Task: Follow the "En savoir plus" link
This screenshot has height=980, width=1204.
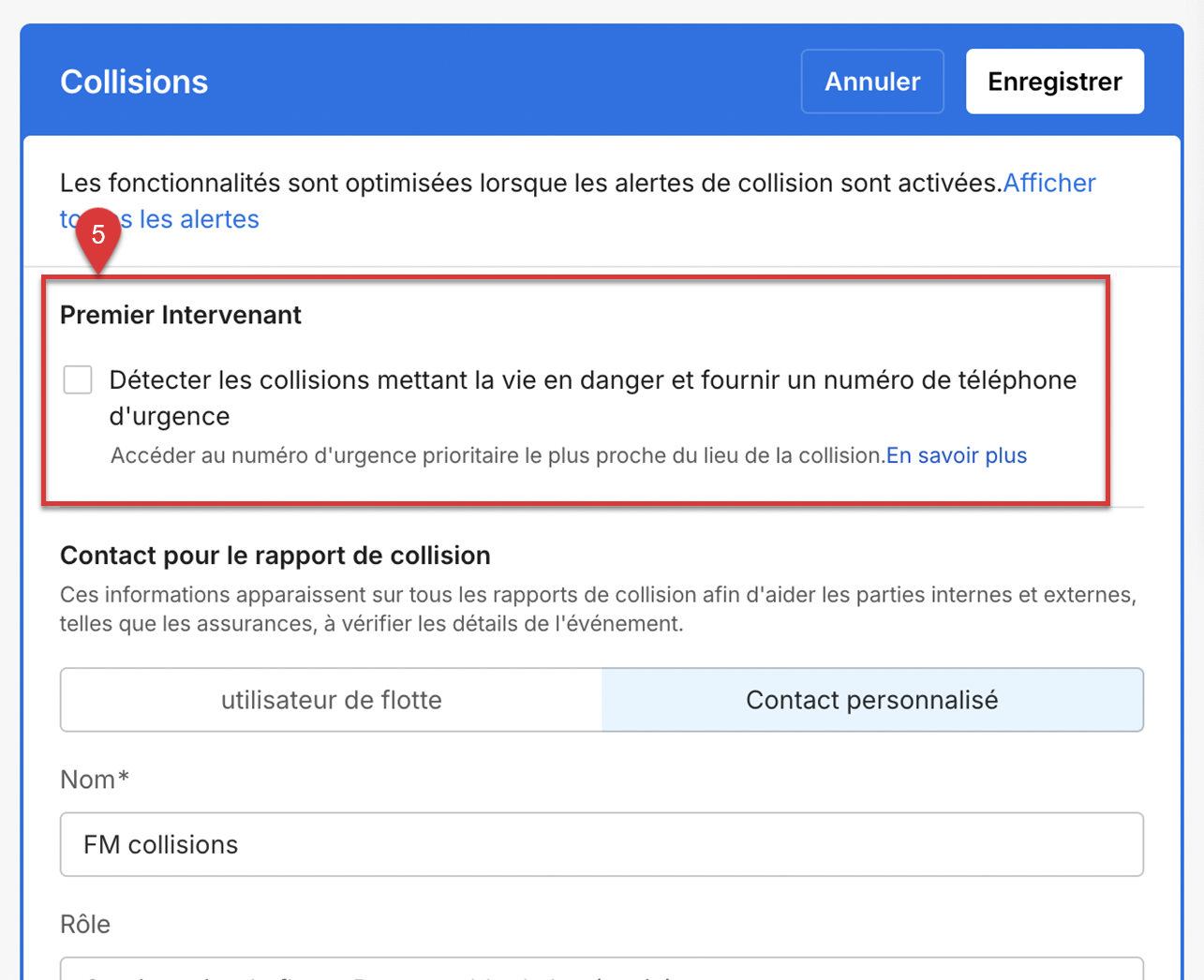Action: pos(956,456)
